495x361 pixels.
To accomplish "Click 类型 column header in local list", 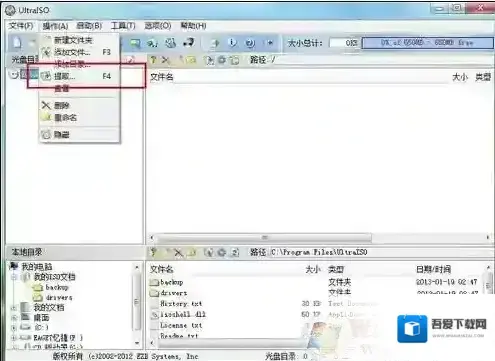I will tap(336, 269).
